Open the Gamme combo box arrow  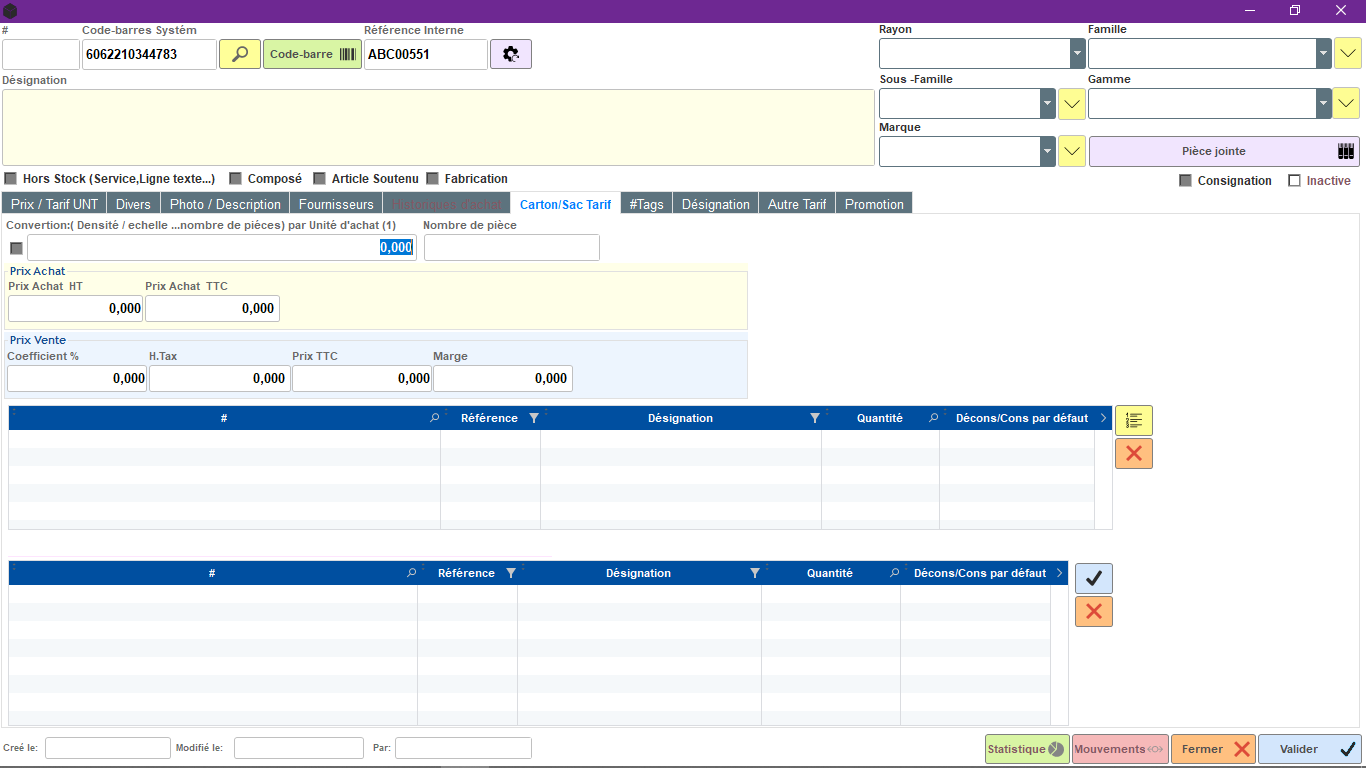pos(1324,103)
